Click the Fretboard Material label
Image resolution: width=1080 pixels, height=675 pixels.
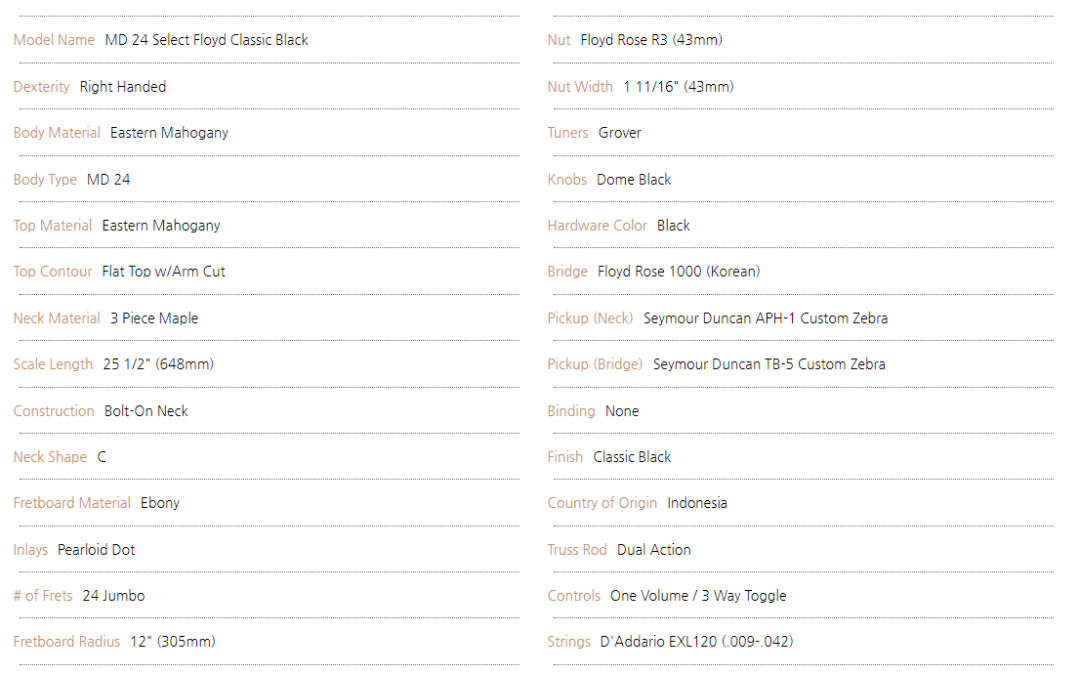point(72,503)
